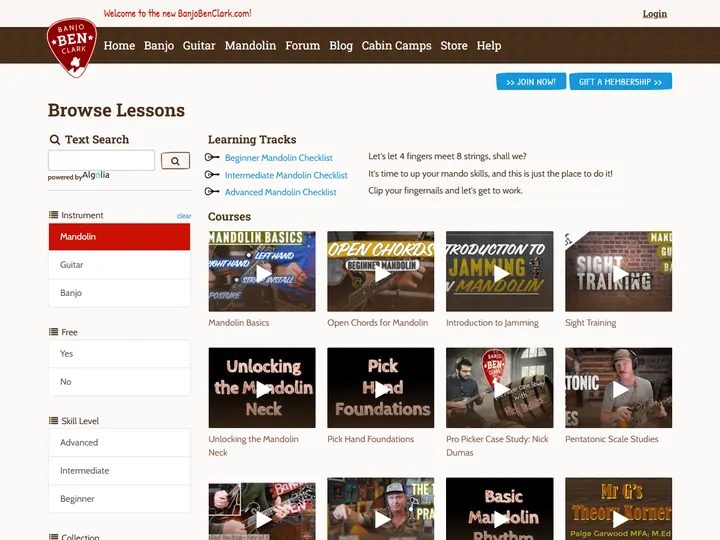
Task: Open the Store page
Action: pyautogui.click(x=454, y=45)
